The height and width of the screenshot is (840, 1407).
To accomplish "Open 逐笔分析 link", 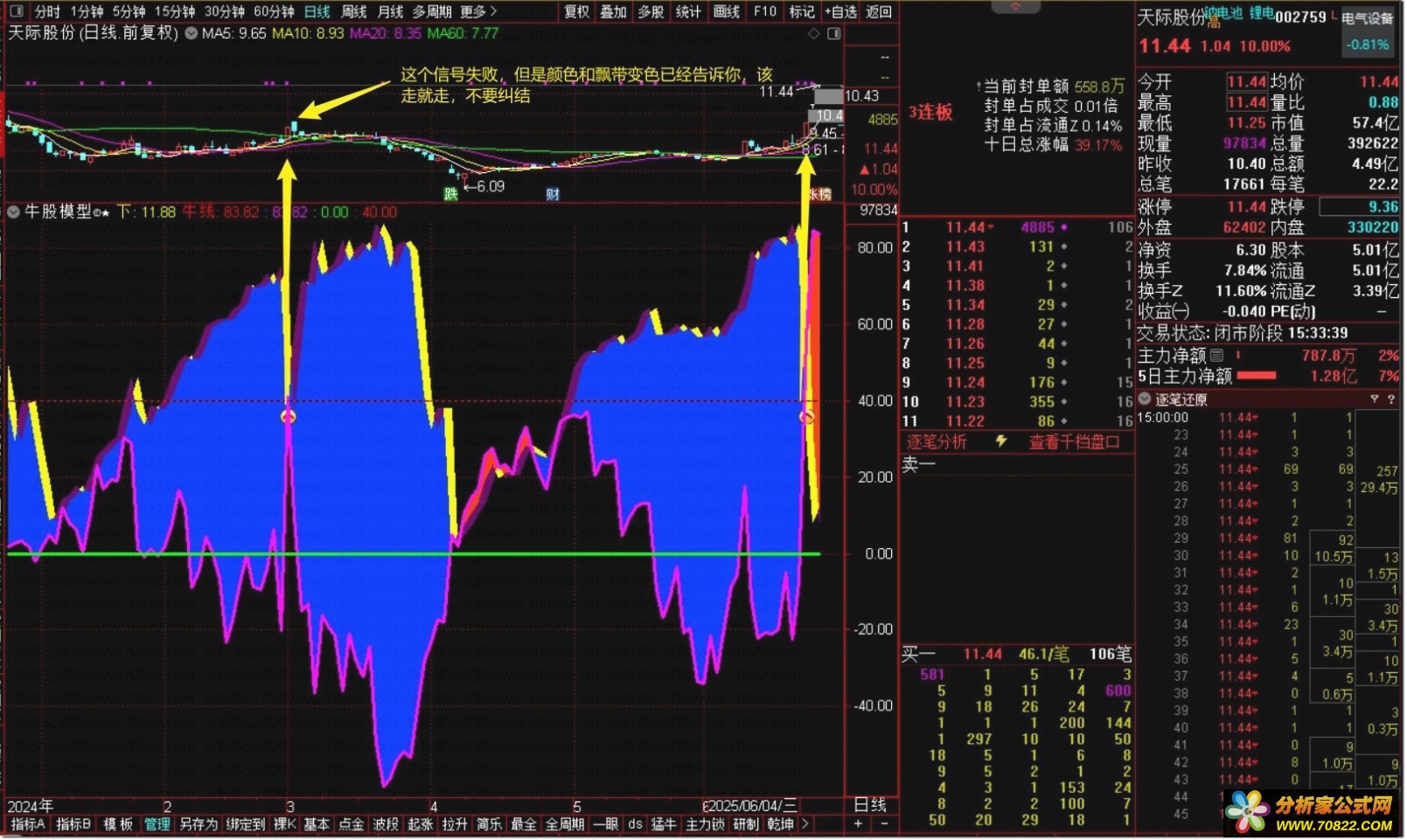I will coord(937,442).
